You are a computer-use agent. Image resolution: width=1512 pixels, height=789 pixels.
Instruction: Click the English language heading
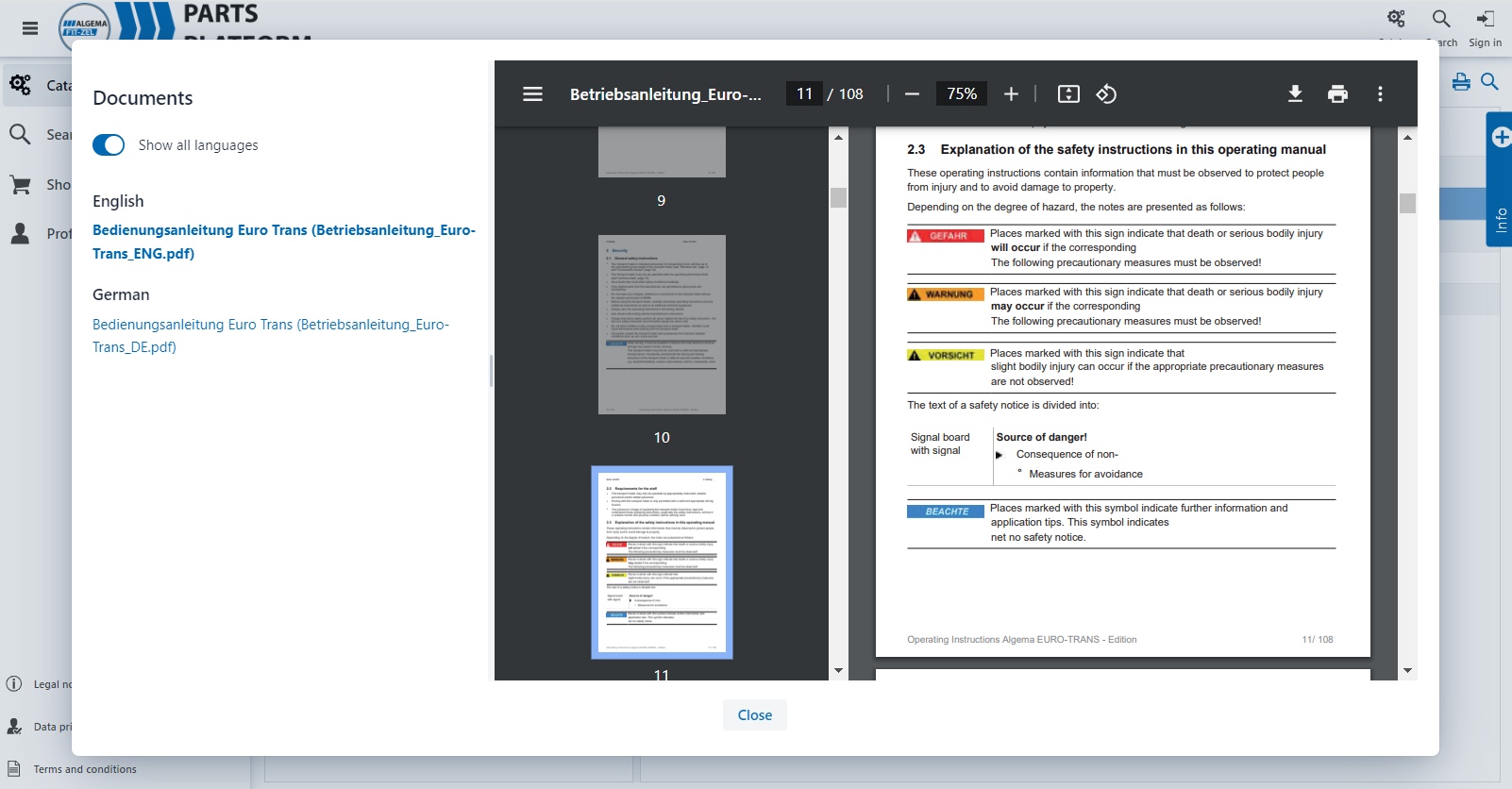(118, 201)
